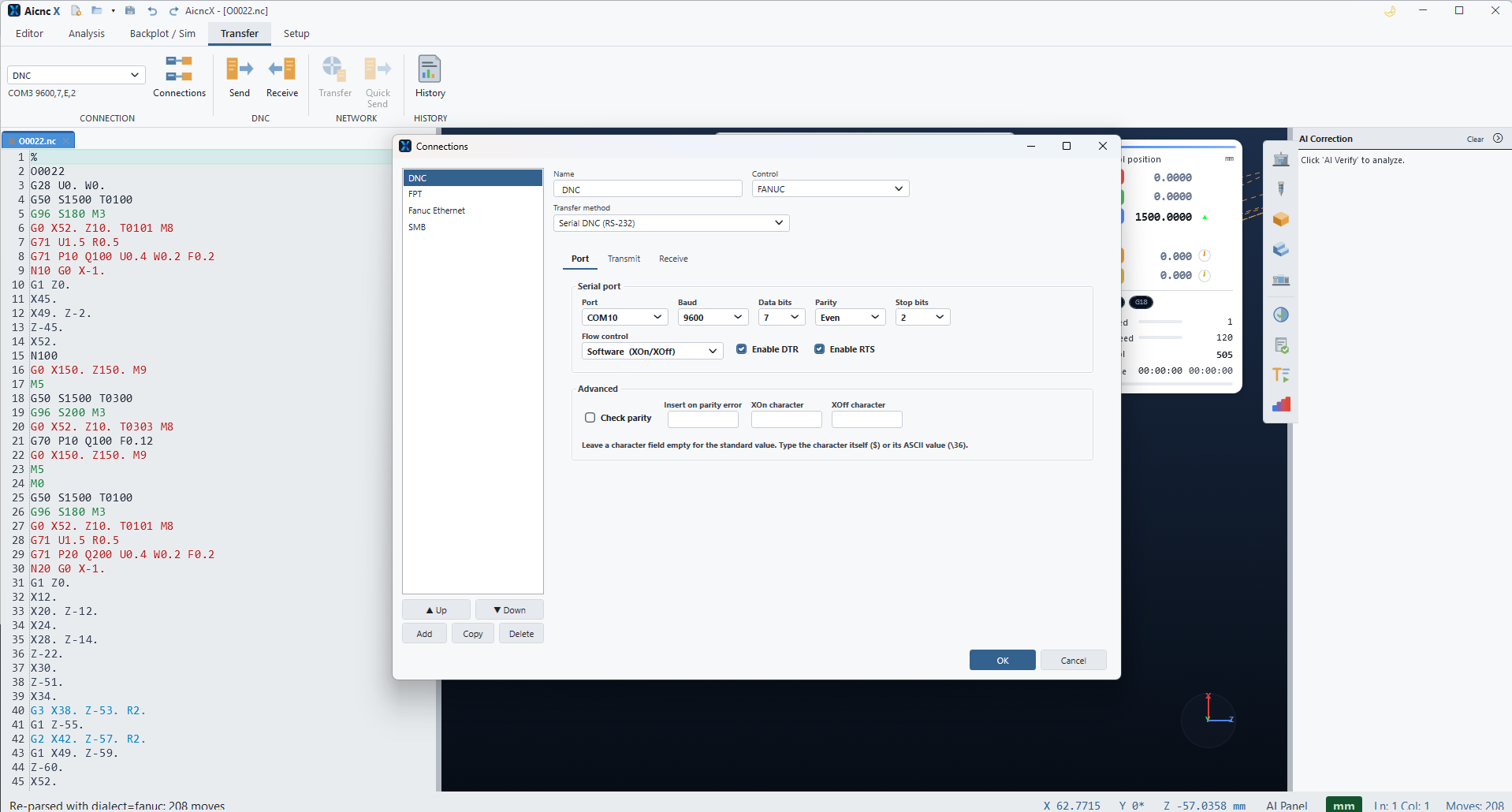Open the Transfer method Serial DNC dropdown
The image size is (1512, 812).
click(671, 223)
